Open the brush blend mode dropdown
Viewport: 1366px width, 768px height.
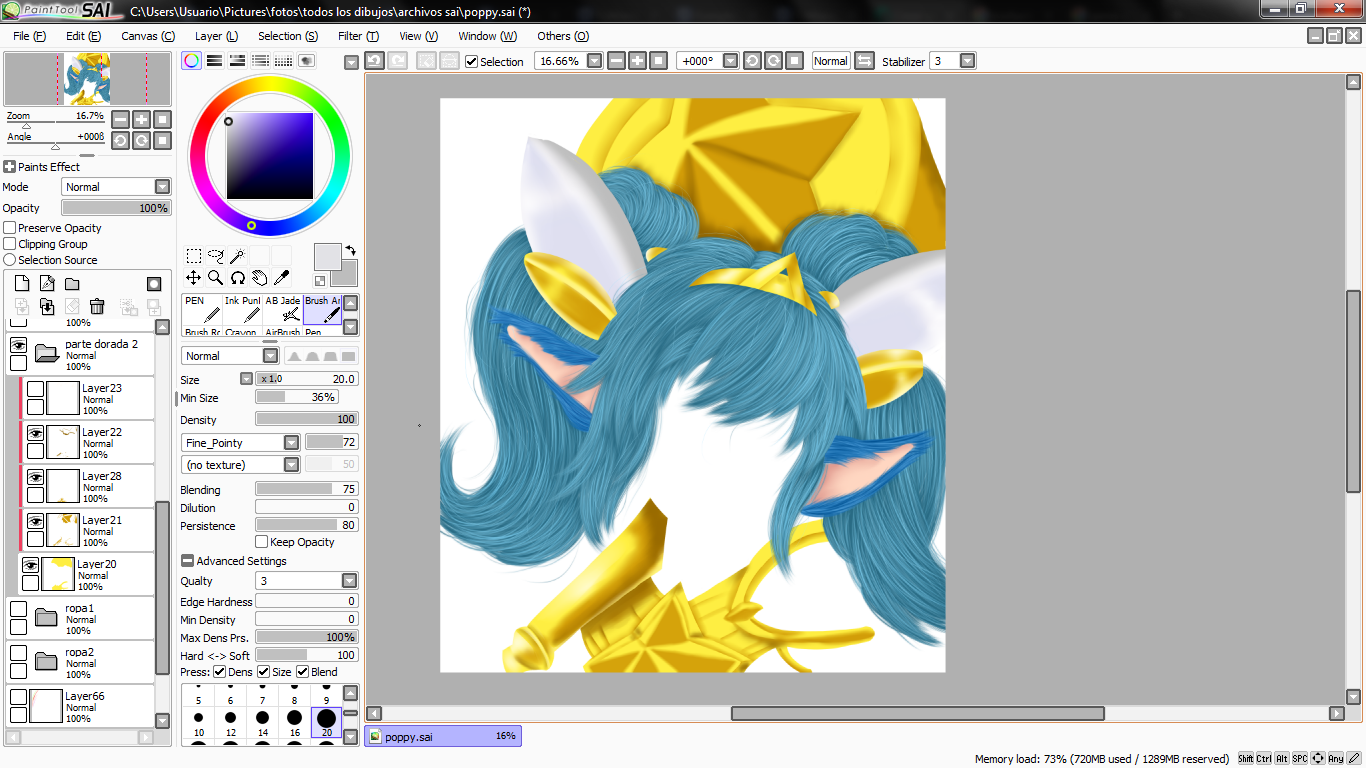(271, 356)
